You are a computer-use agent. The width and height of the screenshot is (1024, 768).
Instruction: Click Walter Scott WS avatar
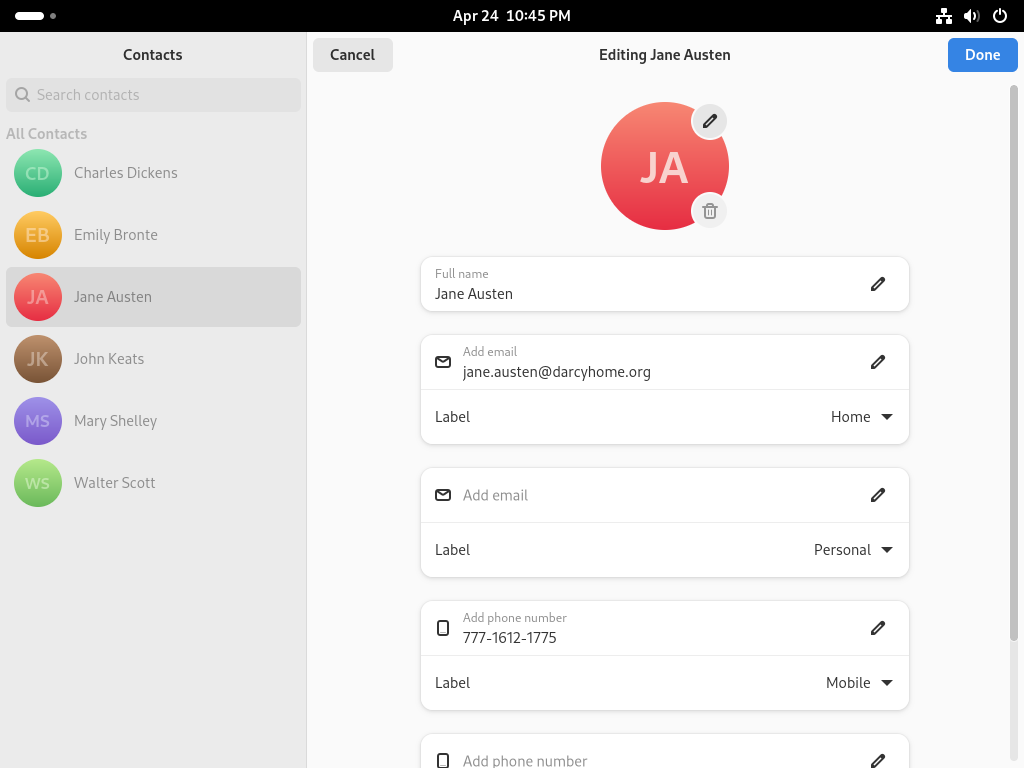click(x=38, y=483)
